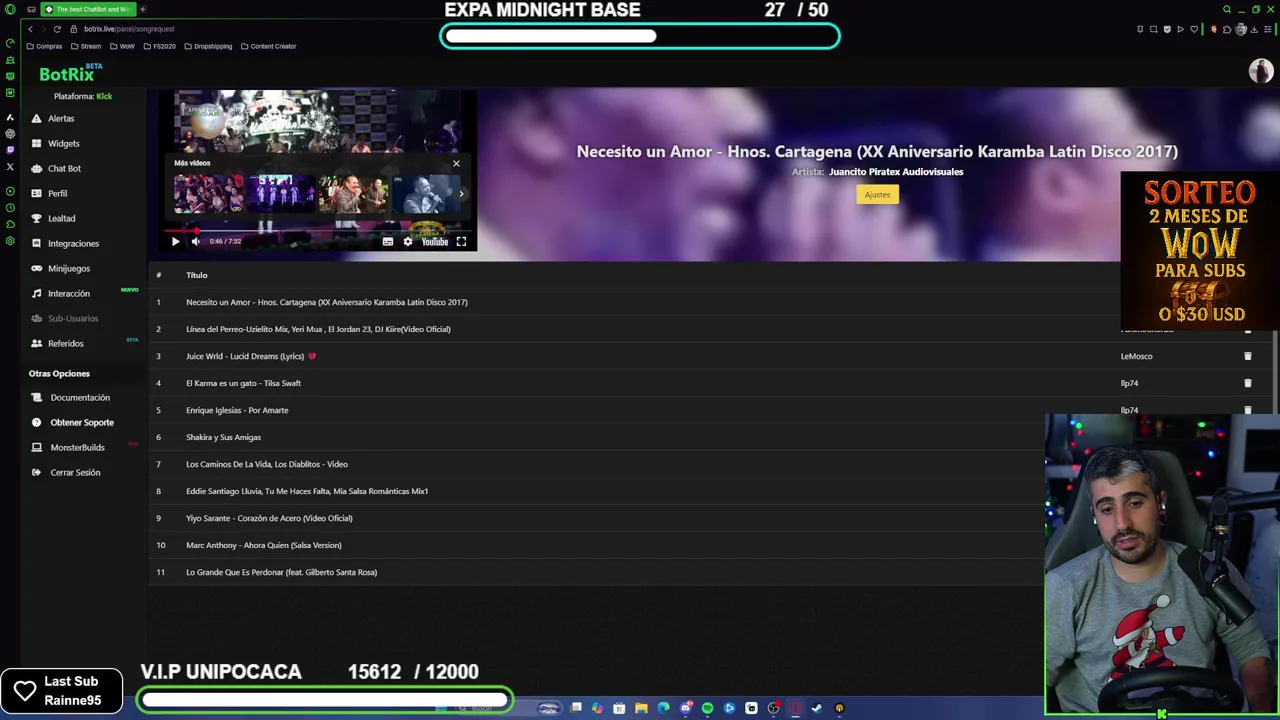
Task: Open Integraciones in the sidebar
Action: (x=73, y=243)
